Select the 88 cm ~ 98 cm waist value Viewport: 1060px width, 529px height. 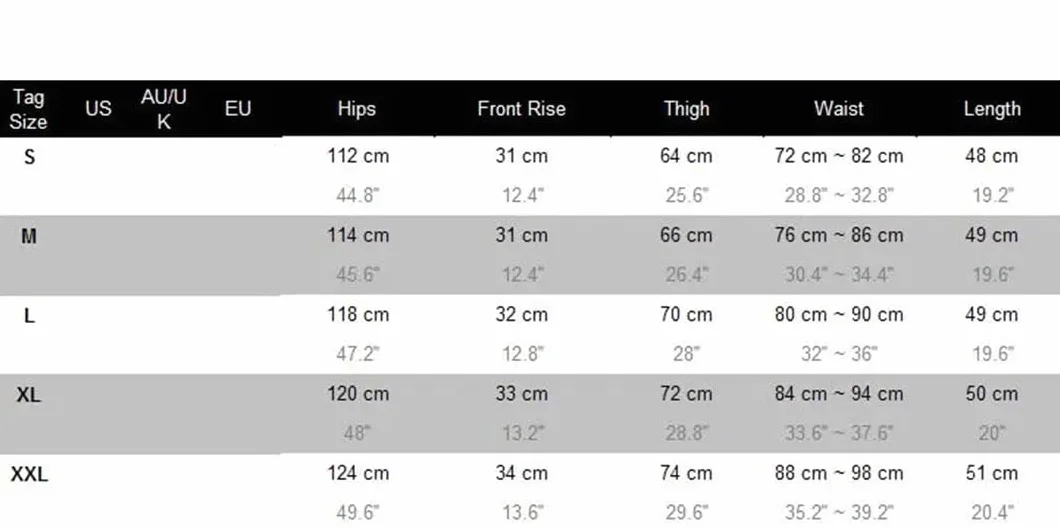838,473
